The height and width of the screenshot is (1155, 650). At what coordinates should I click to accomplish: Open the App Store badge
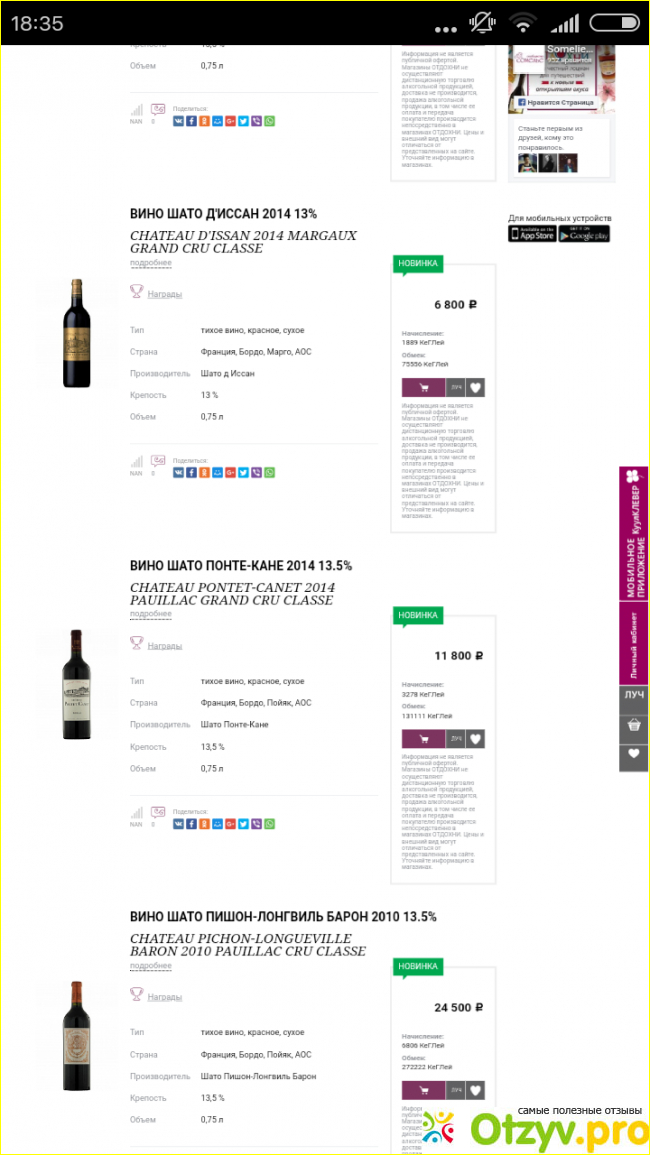531,234
